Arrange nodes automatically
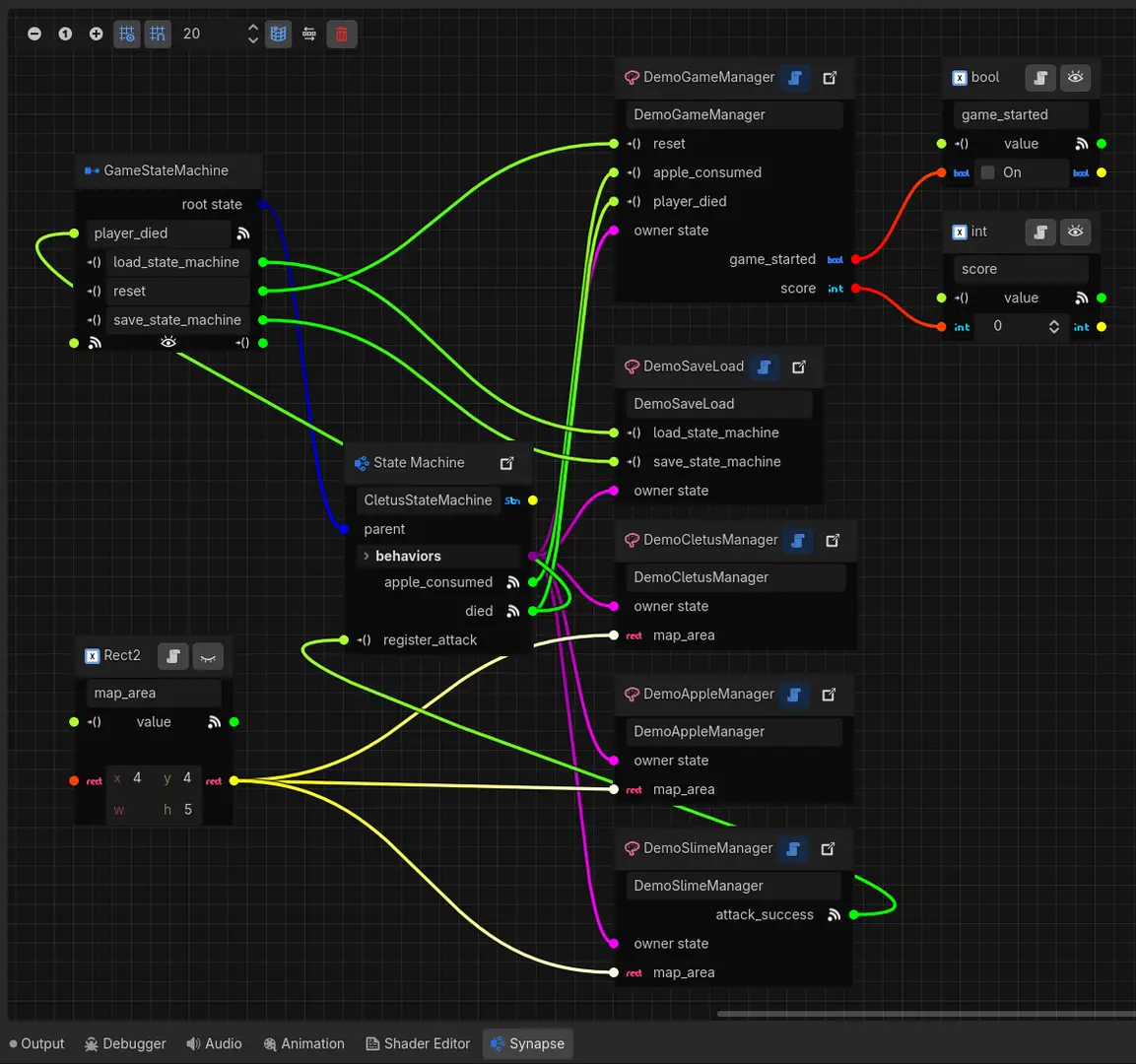The height and width of the screenshot is (1064, 1136). pos(309,34)
